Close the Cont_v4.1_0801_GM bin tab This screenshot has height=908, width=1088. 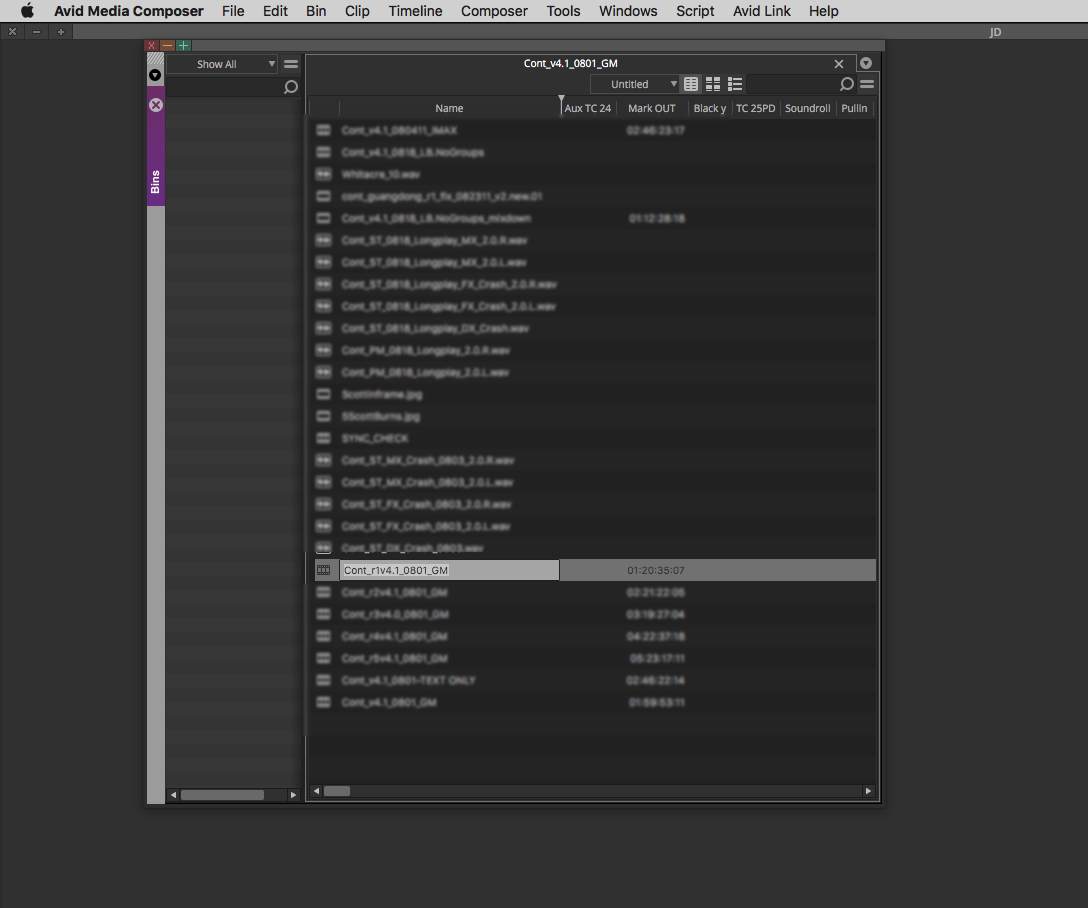[x=839, y=64]
